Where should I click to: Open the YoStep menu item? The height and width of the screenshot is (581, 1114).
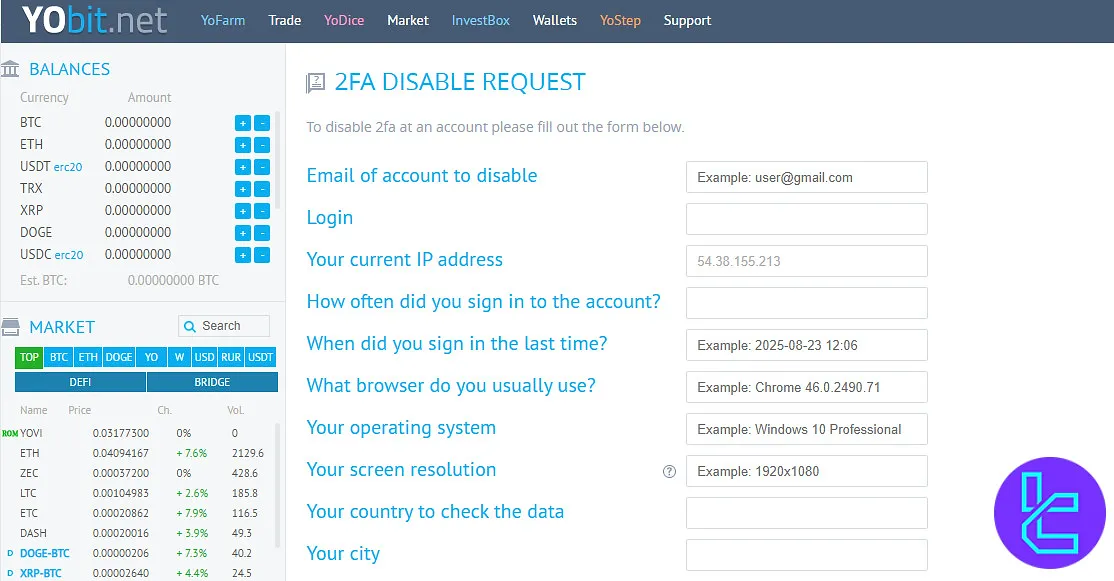(x=620, y=21)
